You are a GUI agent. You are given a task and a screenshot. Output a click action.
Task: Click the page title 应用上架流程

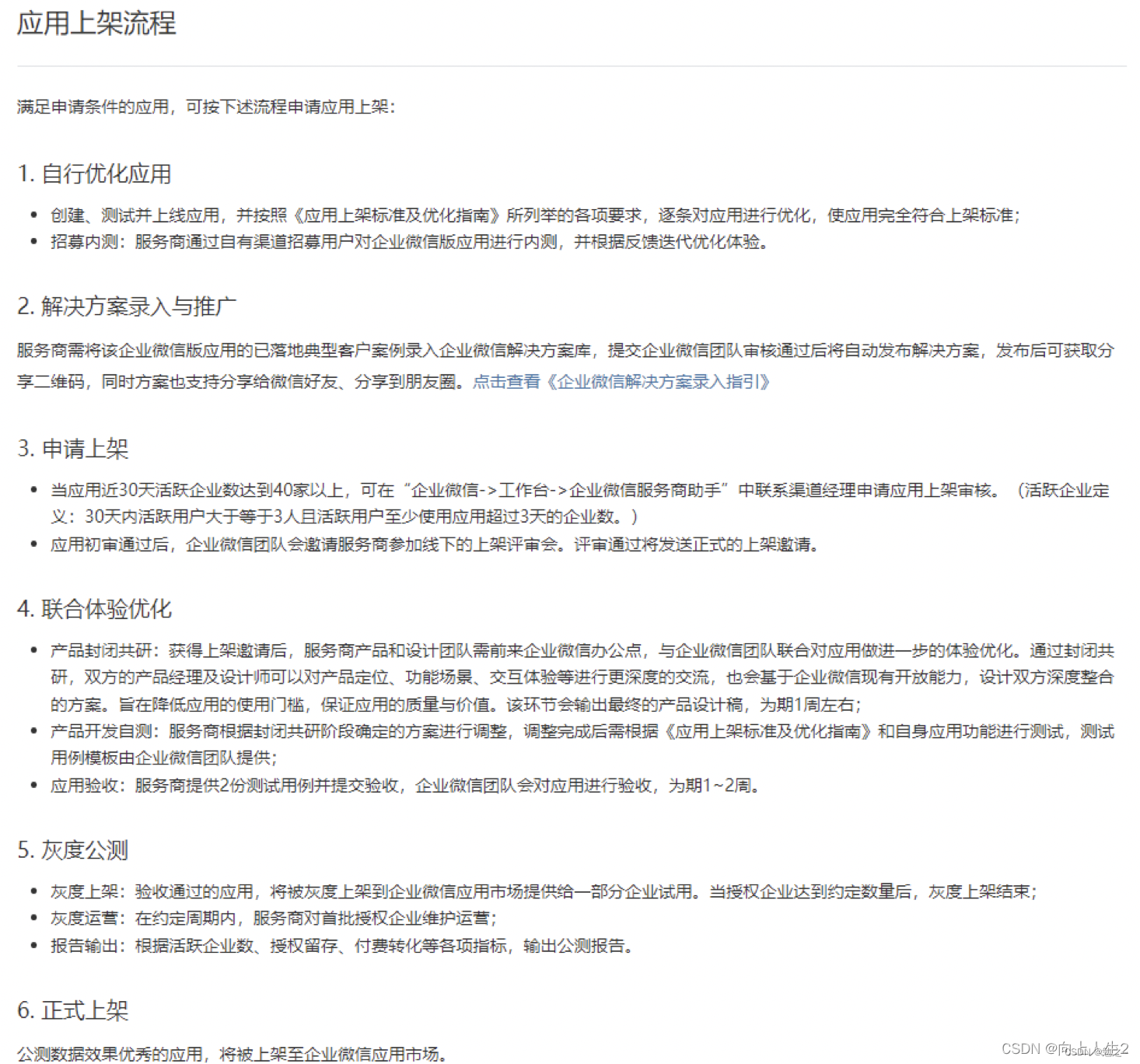(96, 23)
